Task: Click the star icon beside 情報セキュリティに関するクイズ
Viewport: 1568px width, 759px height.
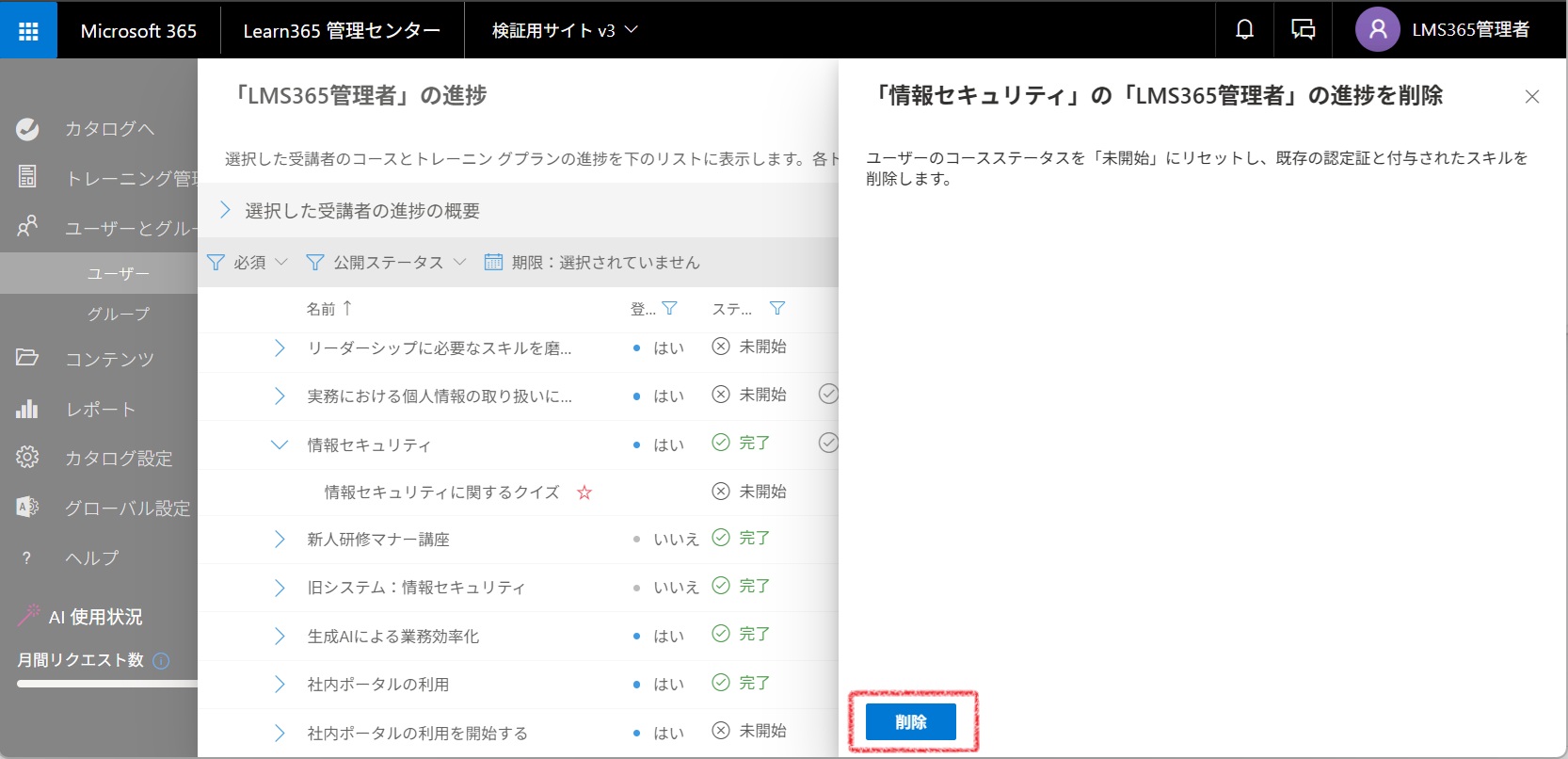Action: (x=584, y=493)
